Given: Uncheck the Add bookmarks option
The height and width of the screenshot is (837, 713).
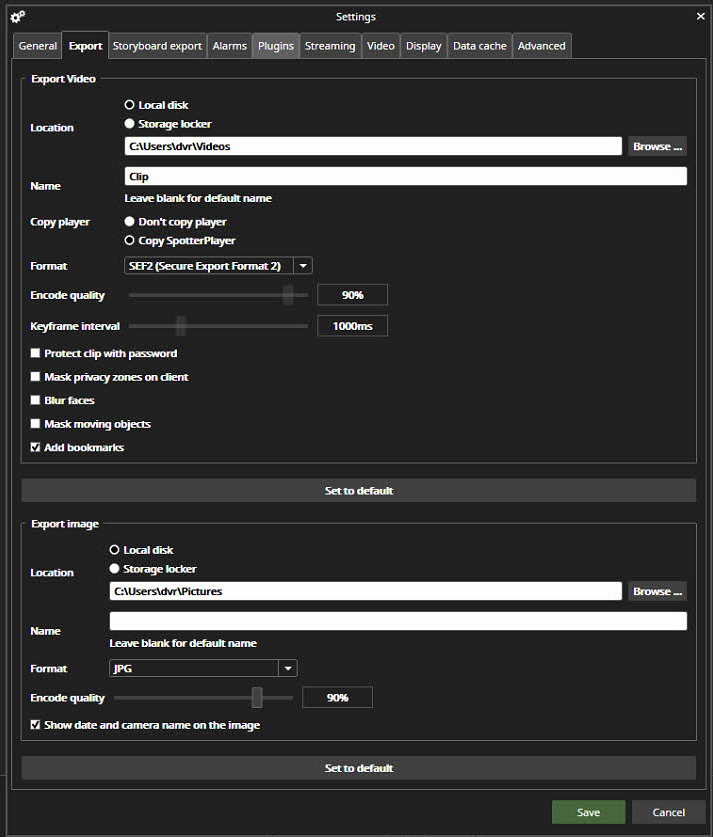Looking at the screenshot, I should (36, 448).
